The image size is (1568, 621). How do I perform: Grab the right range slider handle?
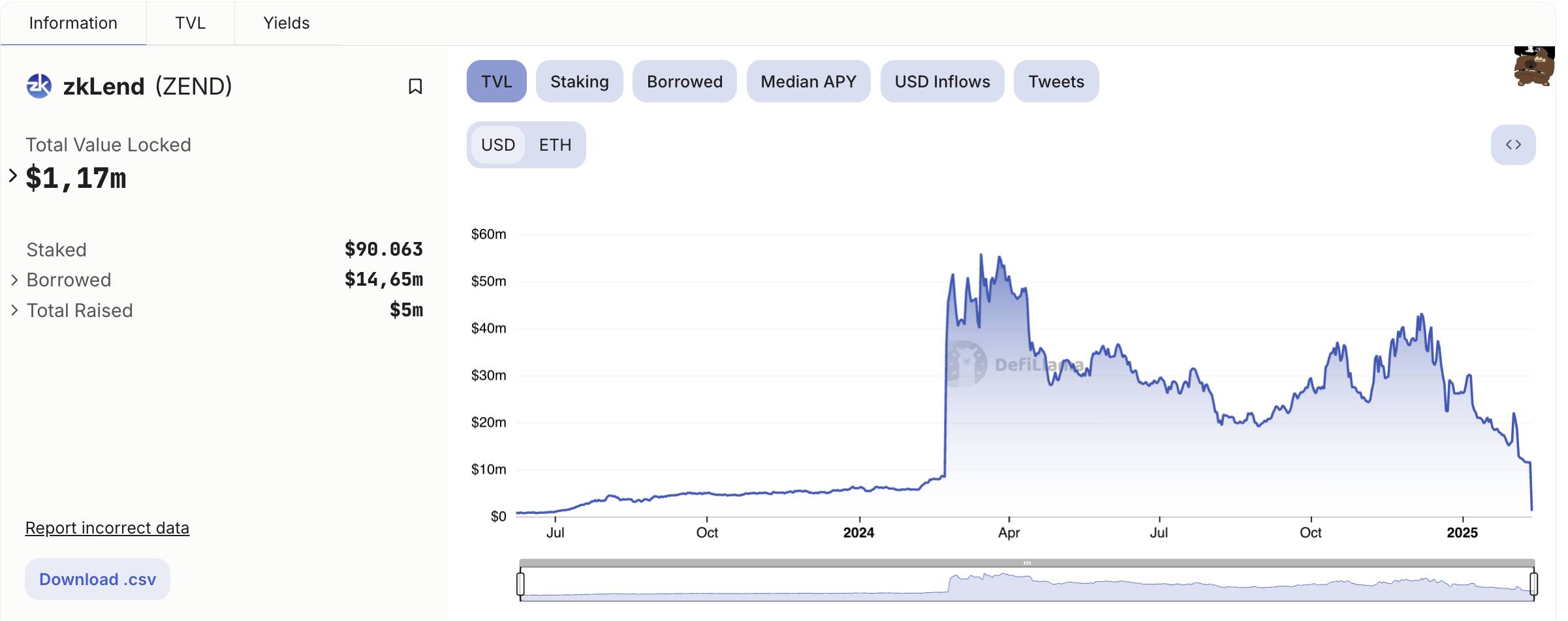point(1533,583)
